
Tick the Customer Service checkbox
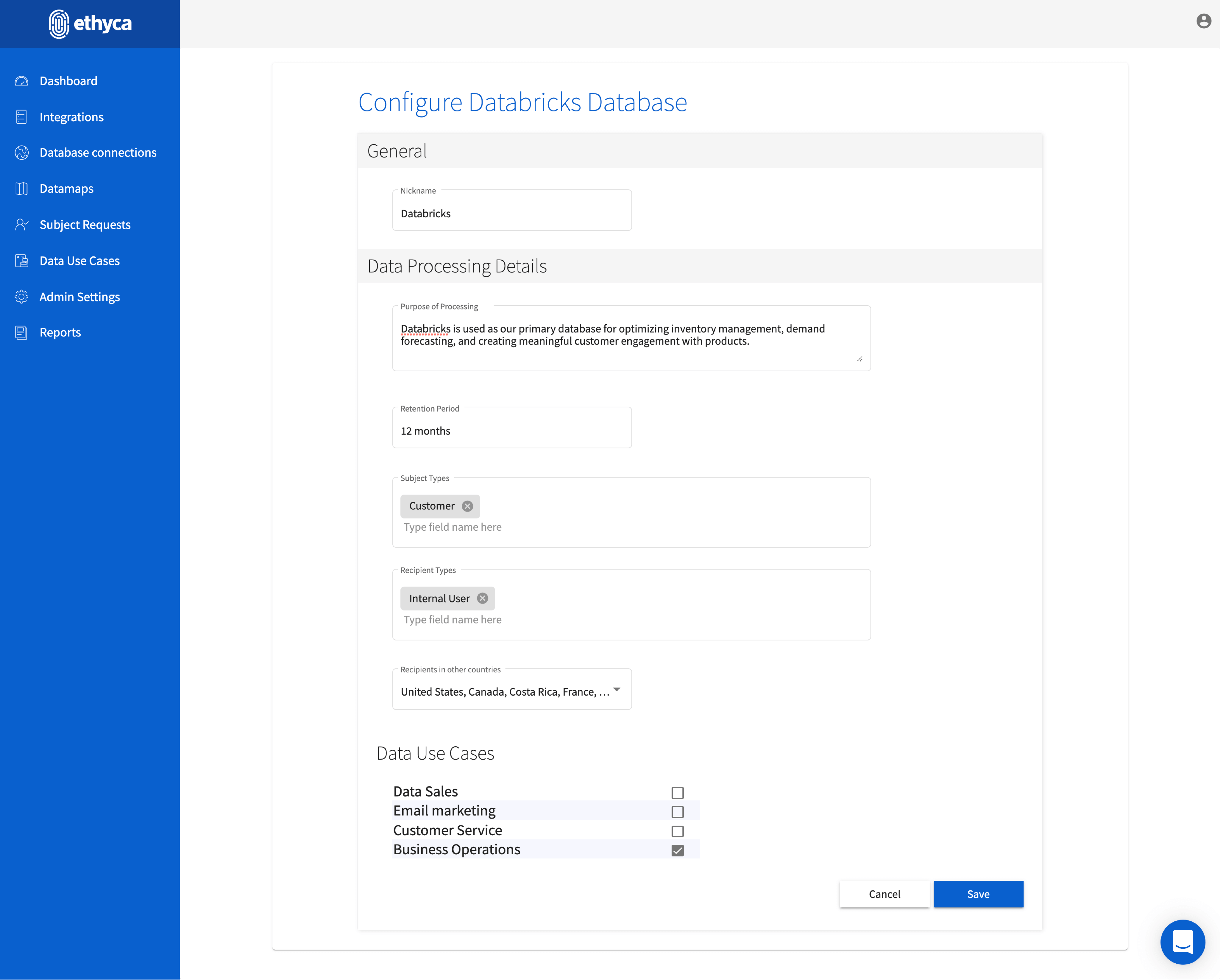[x=677, y=831]
